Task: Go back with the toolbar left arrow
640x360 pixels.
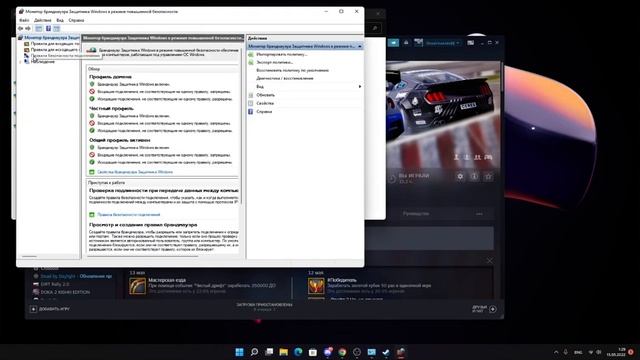Action: tap(20, 29)
